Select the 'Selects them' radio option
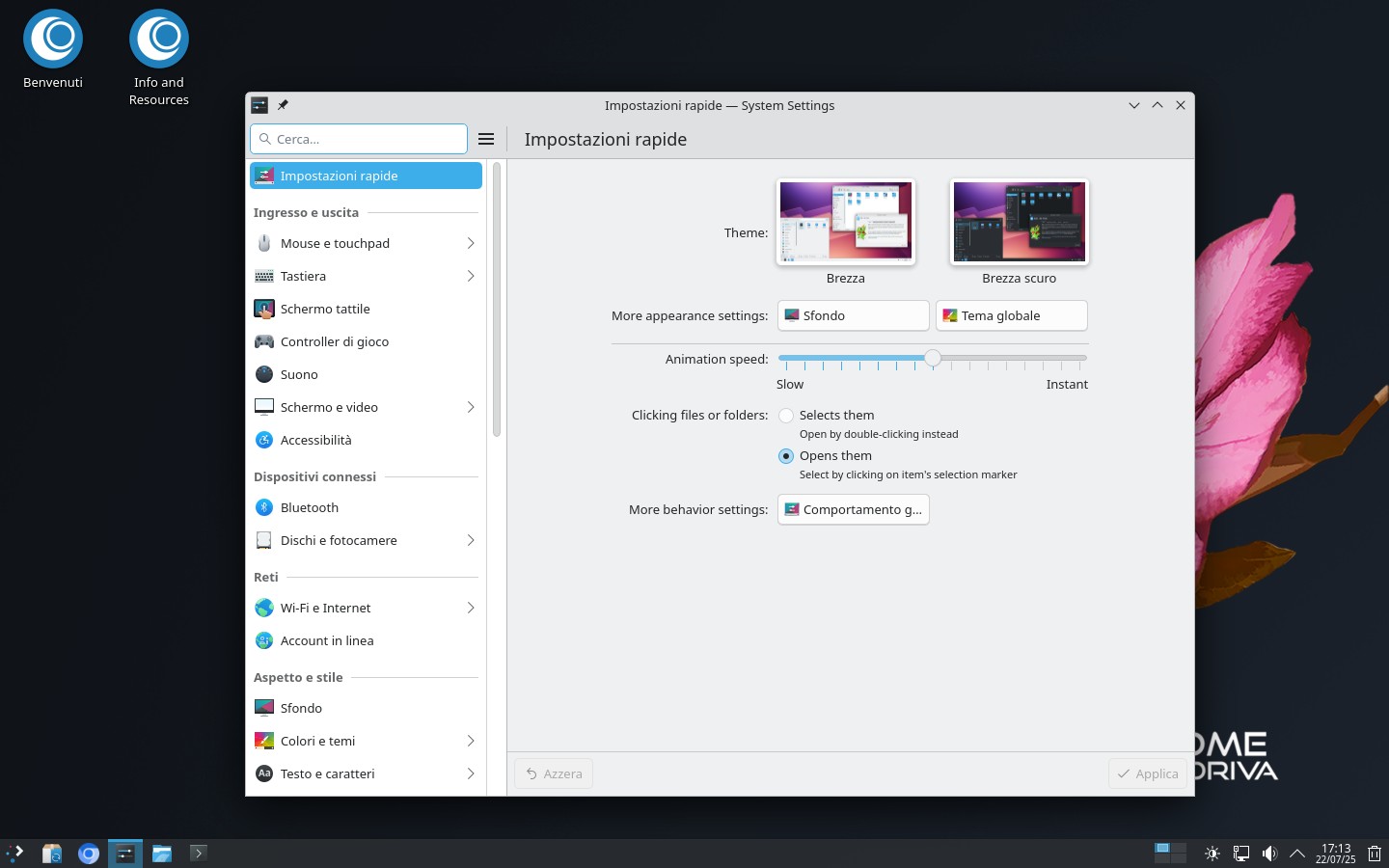Image resolution: width=1389 pixels, height=868 pixels. click(786, 416)
